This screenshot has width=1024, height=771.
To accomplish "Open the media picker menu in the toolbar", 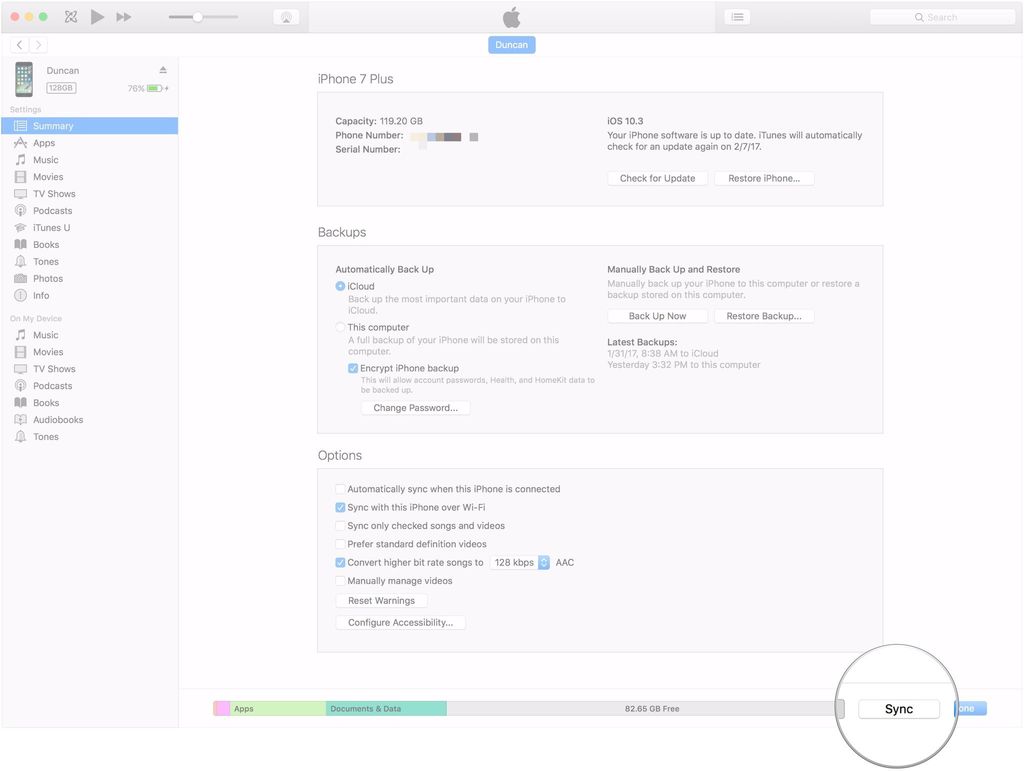I will (737, 16).
